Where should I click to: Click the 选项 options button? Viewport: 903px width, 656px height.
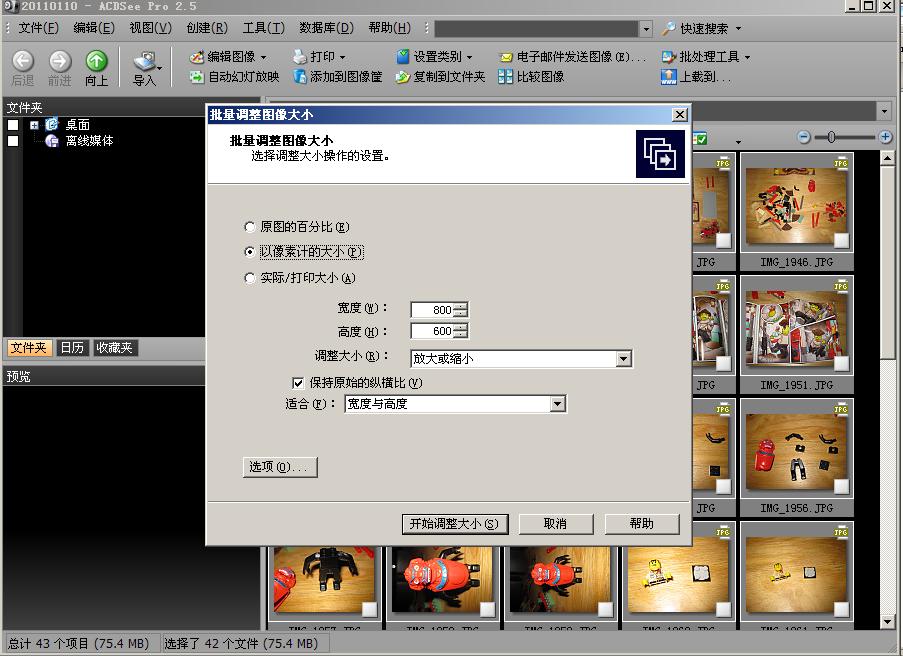tap(279, 466)
